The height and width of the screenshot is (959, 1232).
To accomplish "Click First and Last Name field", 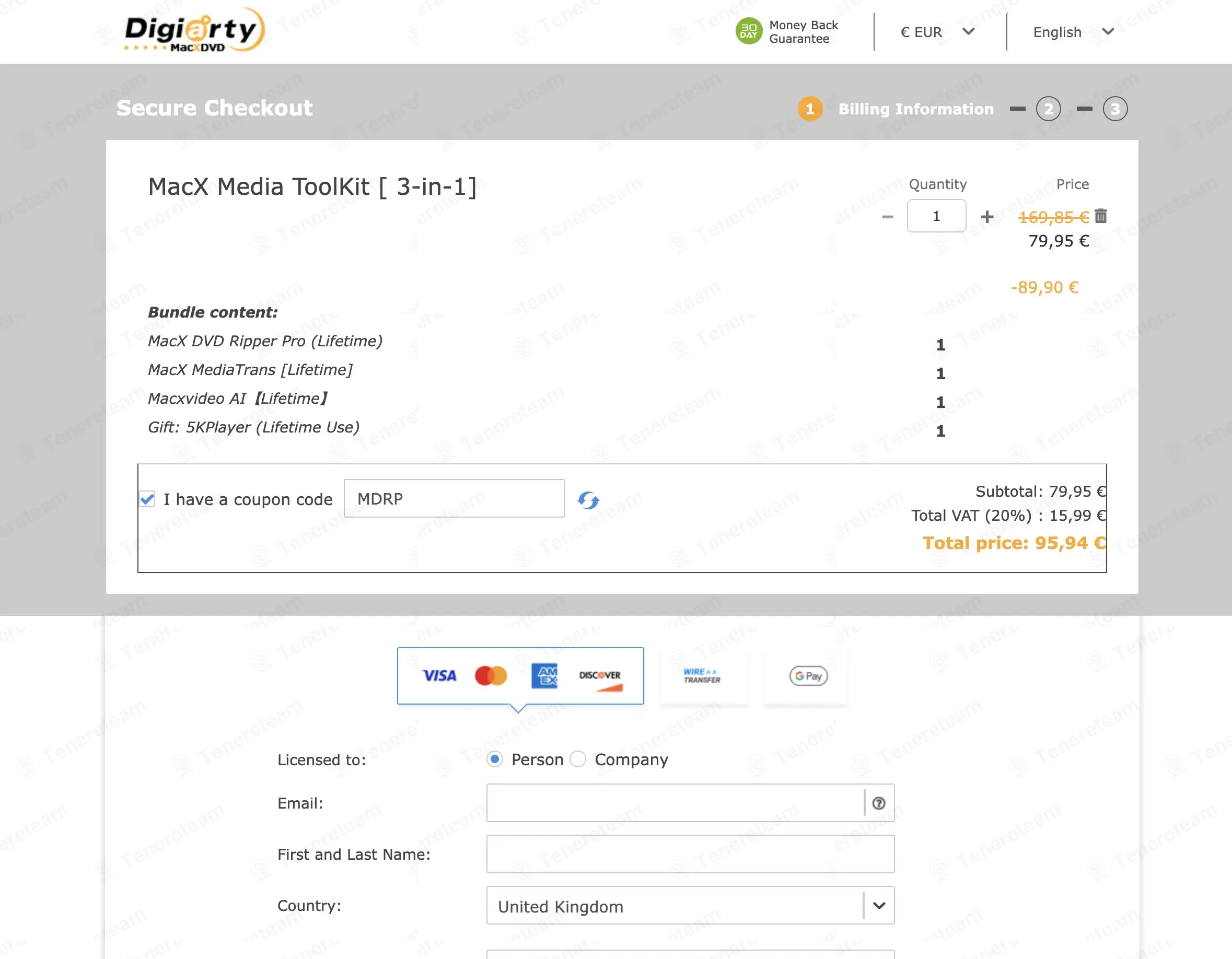I will 691,854.
